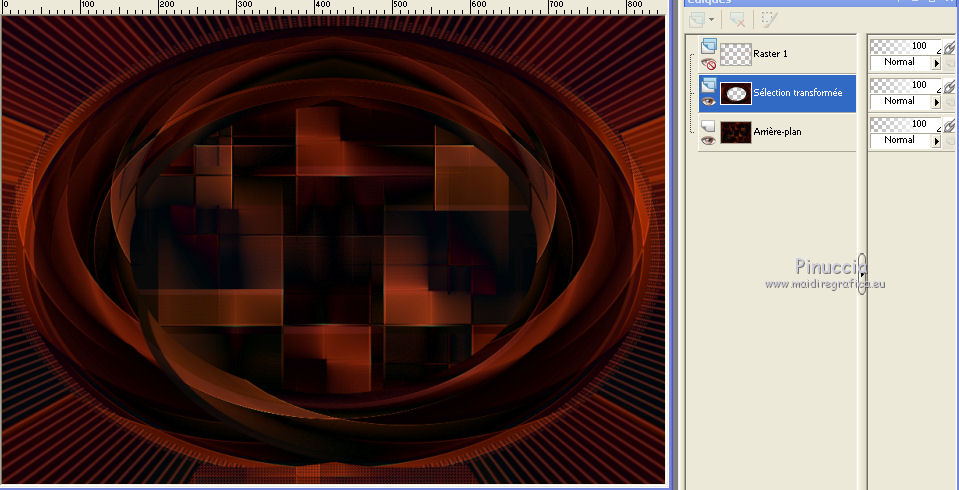Adjust the Arrière-plan opacity slider
959x490 pixels.
point(906,125)
